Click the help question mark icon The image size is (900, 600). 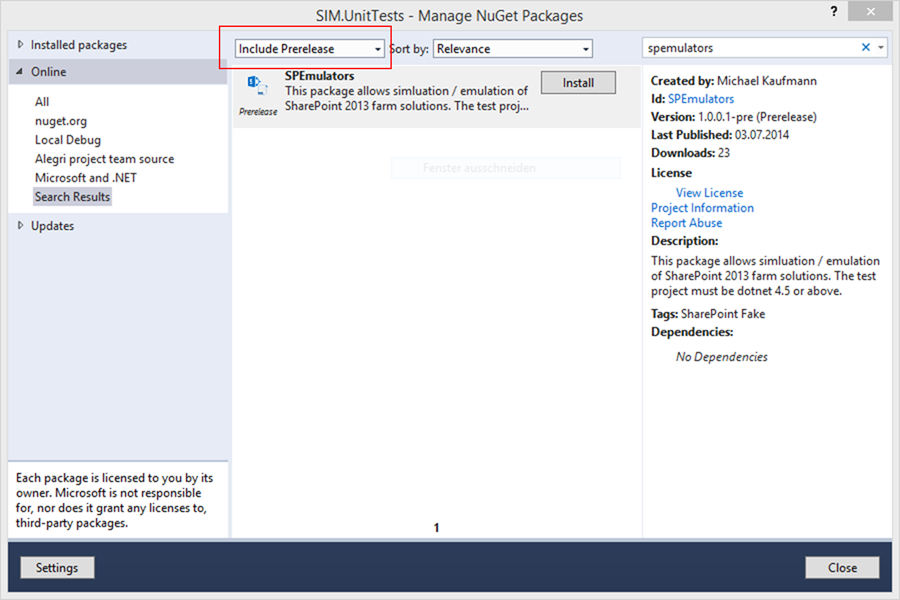click(x=834, y=12)
